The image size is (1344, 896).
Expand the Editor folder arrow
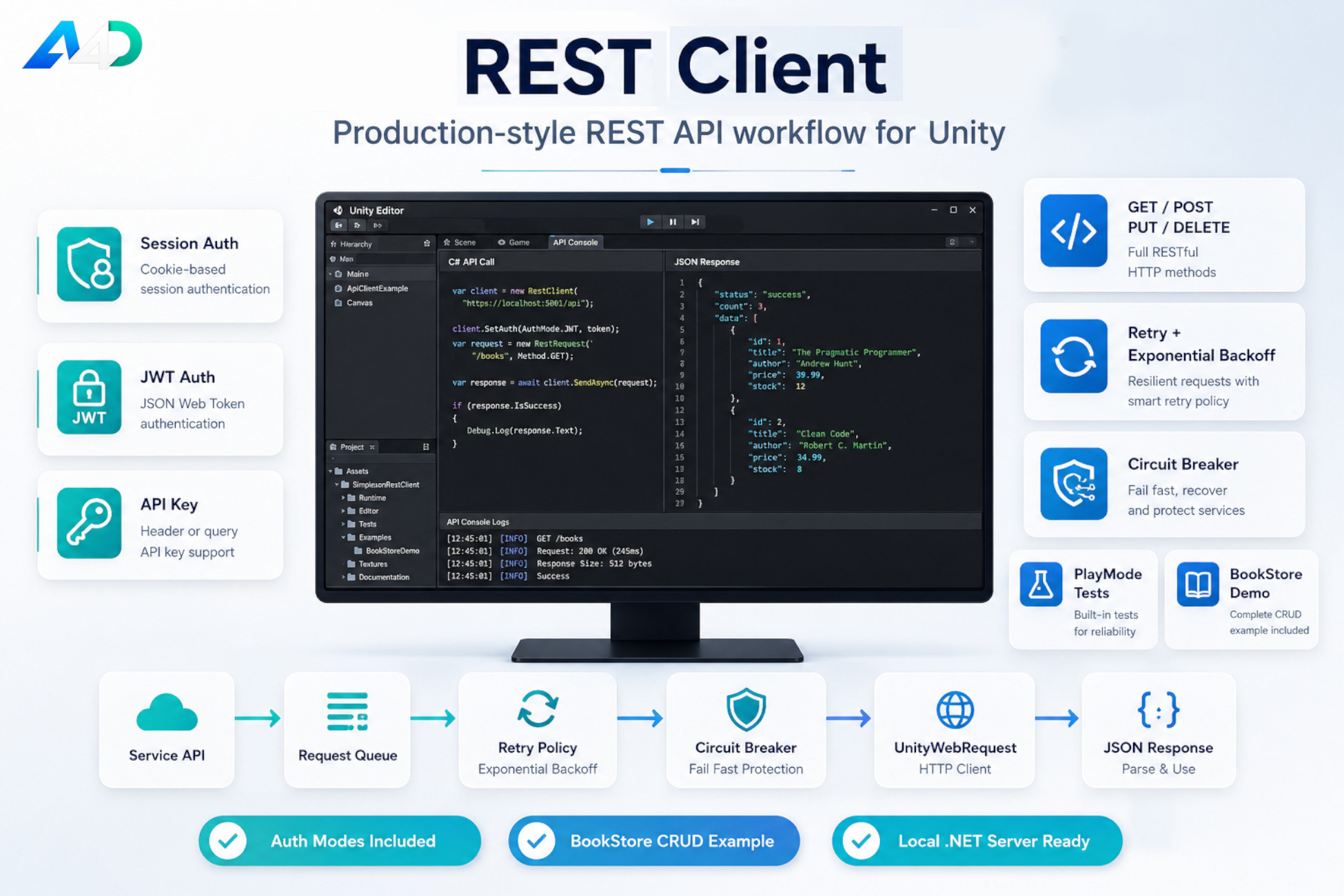point(343,511)
